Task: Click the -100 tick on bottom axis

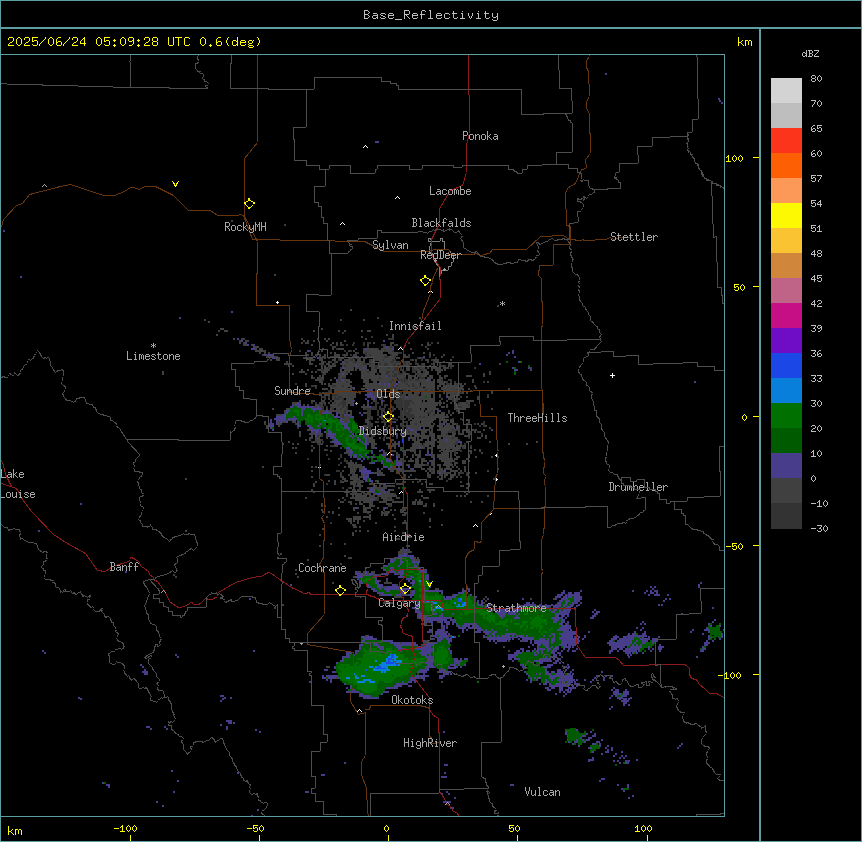Action: (x=125, y=828)
